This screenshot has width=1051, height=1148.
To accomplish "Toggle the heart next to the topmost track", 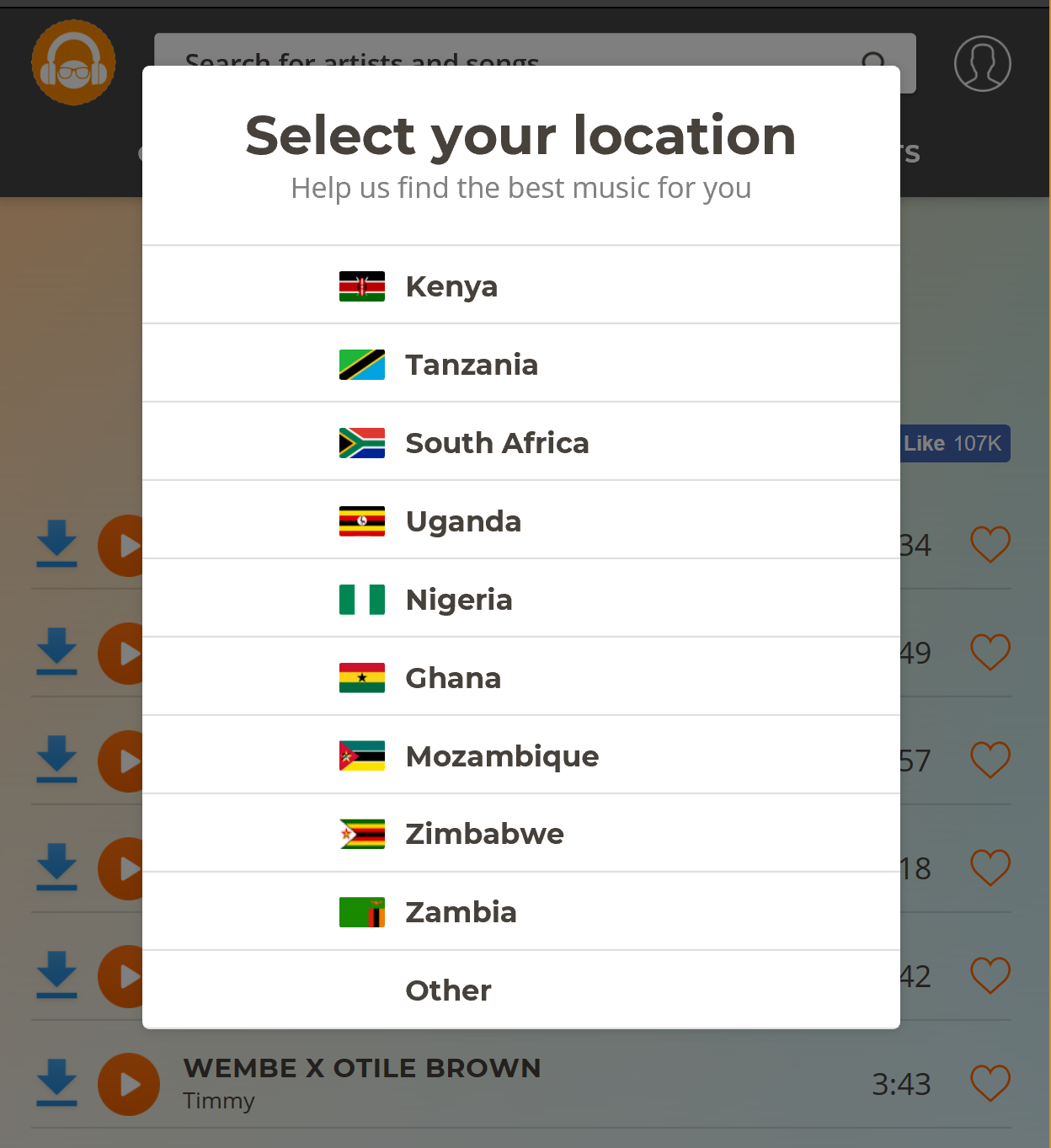I will (990, 544).
